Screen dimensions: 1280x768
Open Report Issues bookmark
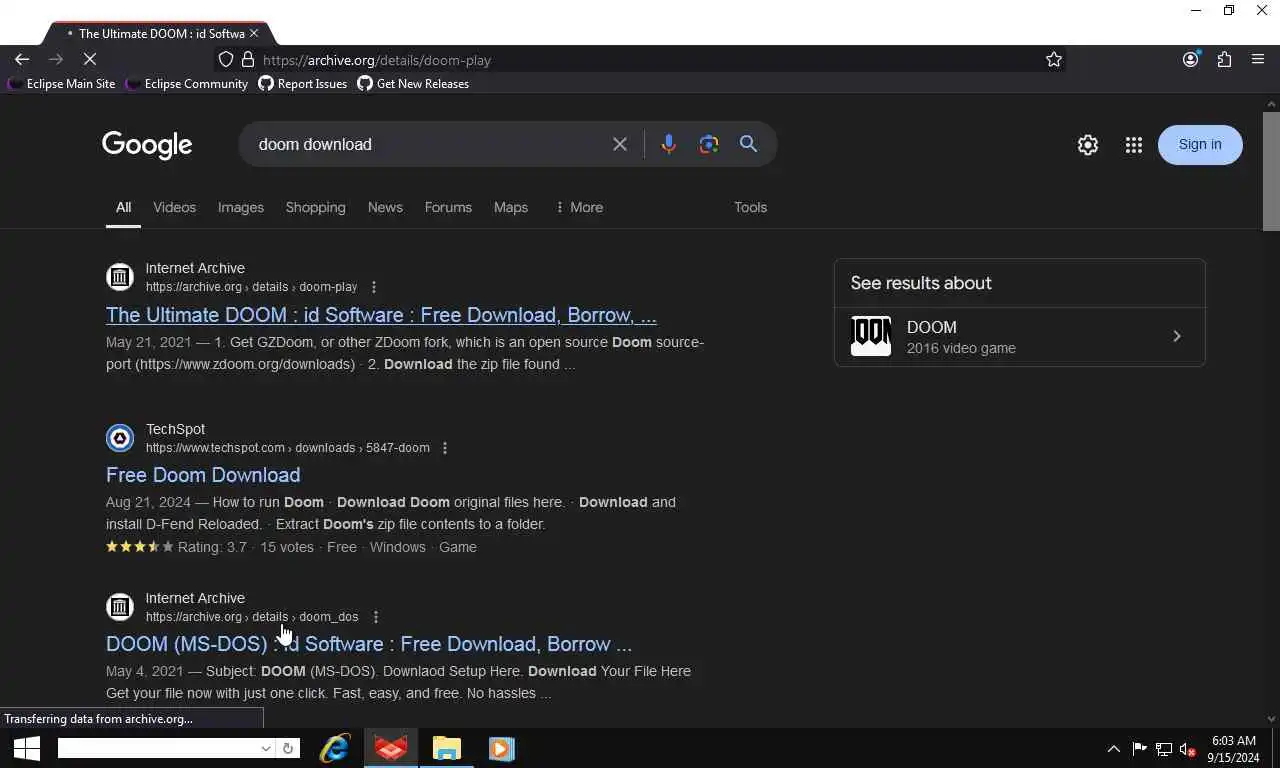pyautogui.click(x=303, y=84)
